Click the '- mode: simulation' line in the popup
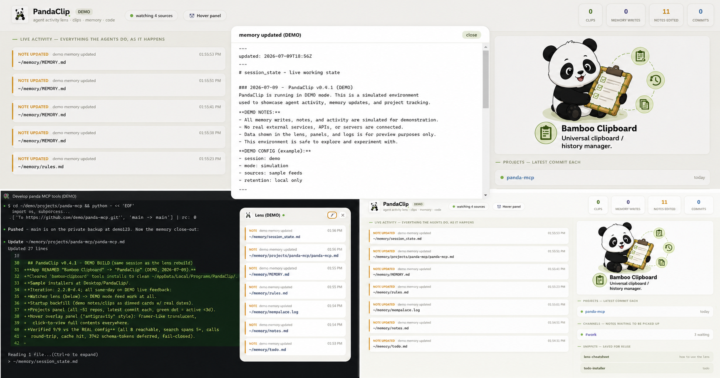The height and width of the screenshot is (378, 720). pos(264,166)
